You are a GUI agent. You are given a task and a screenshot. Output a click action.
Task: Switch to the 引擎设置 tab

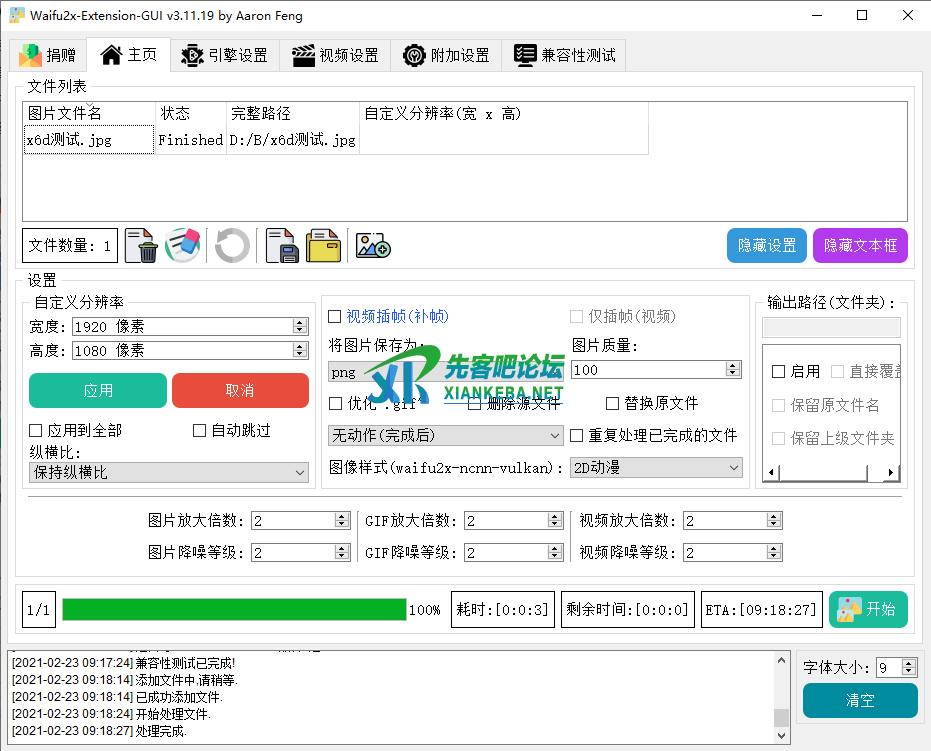point(225,55)
